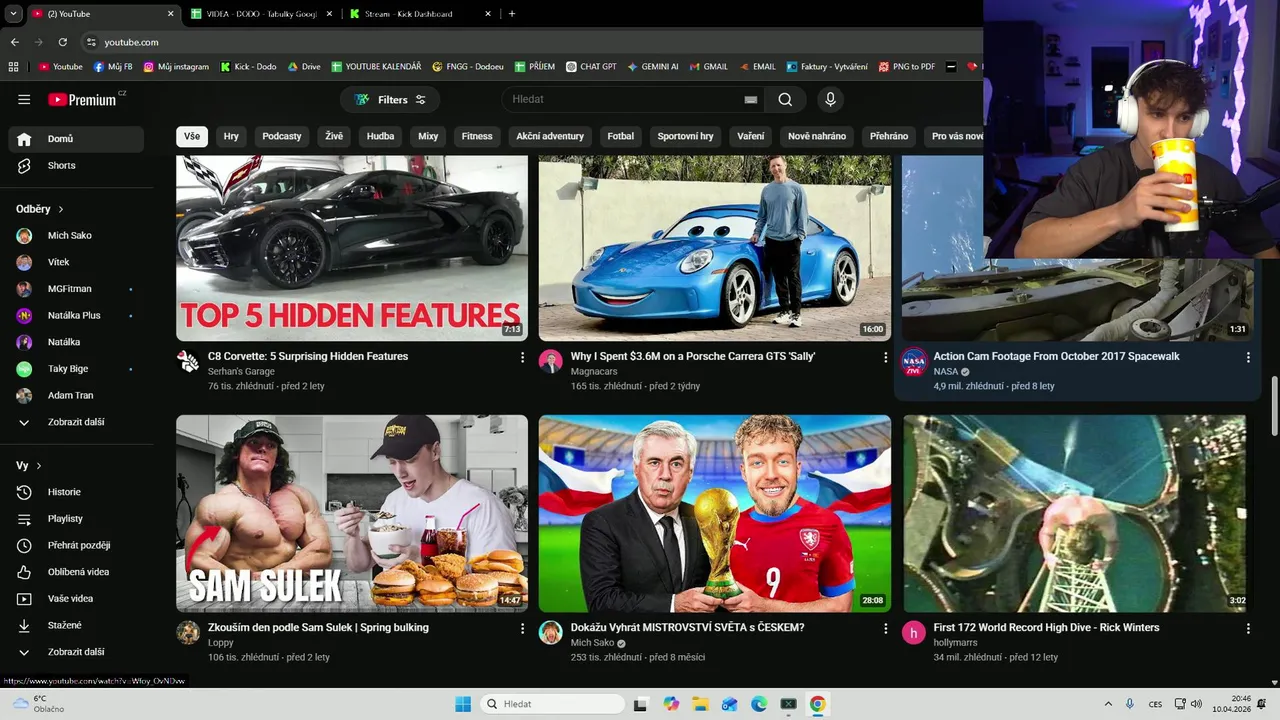
Task: Open more options for World Record High Dive video
Action: click(x=1248, y=628)
